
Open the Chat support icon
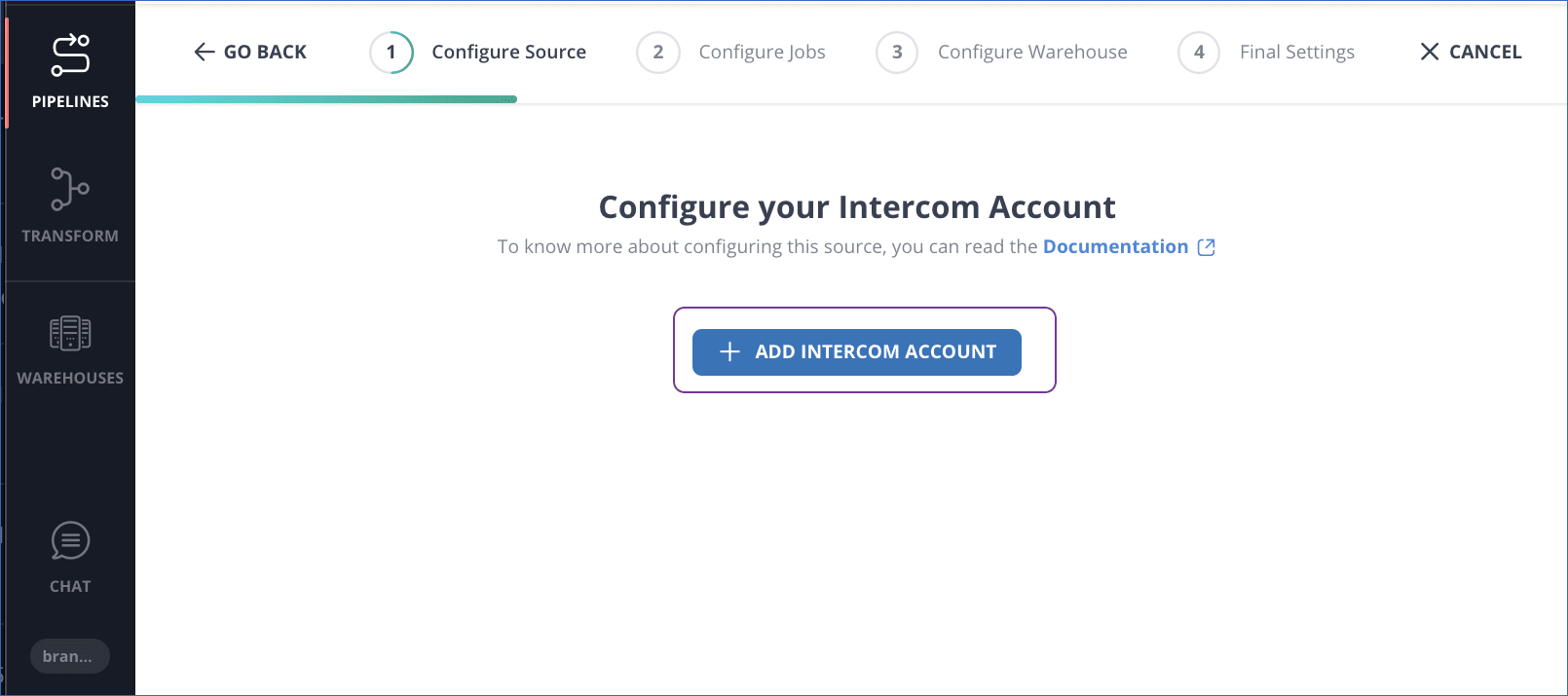pos(69,541)
